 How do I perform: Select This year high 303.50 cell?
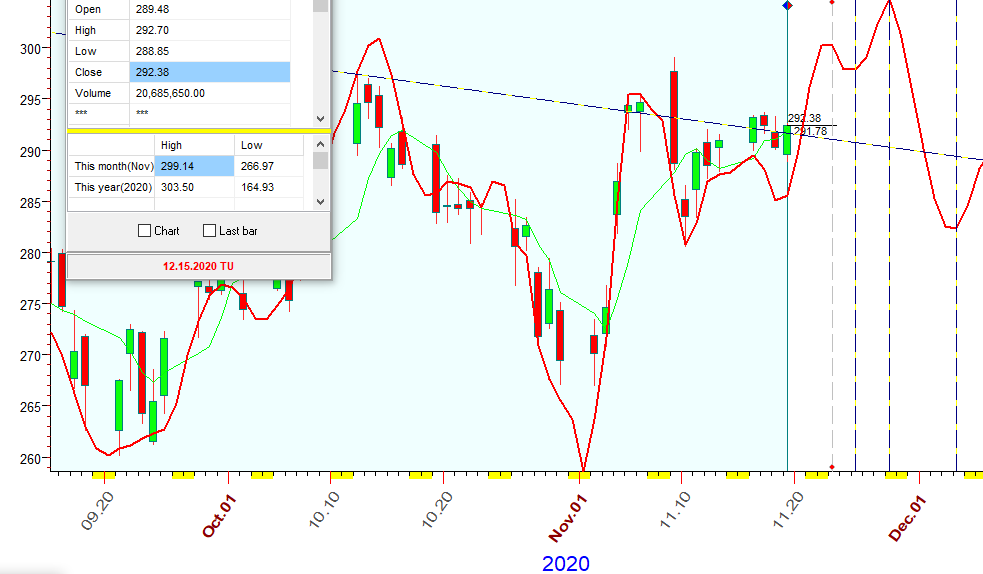[x=194, y=187]
